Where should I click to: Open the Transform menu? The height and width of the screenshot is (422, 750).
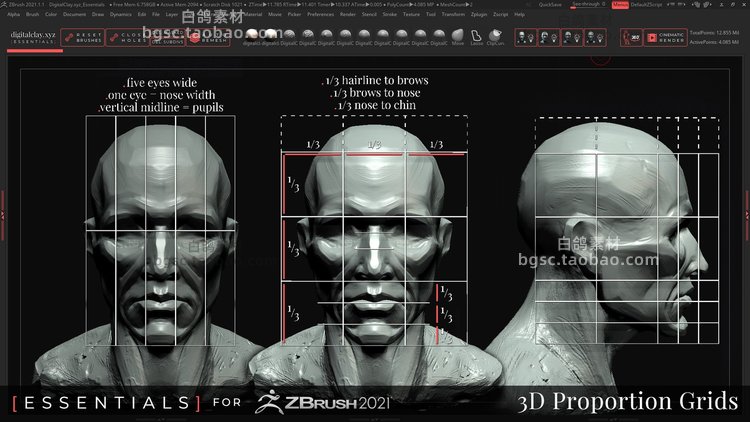pos(453,14)
